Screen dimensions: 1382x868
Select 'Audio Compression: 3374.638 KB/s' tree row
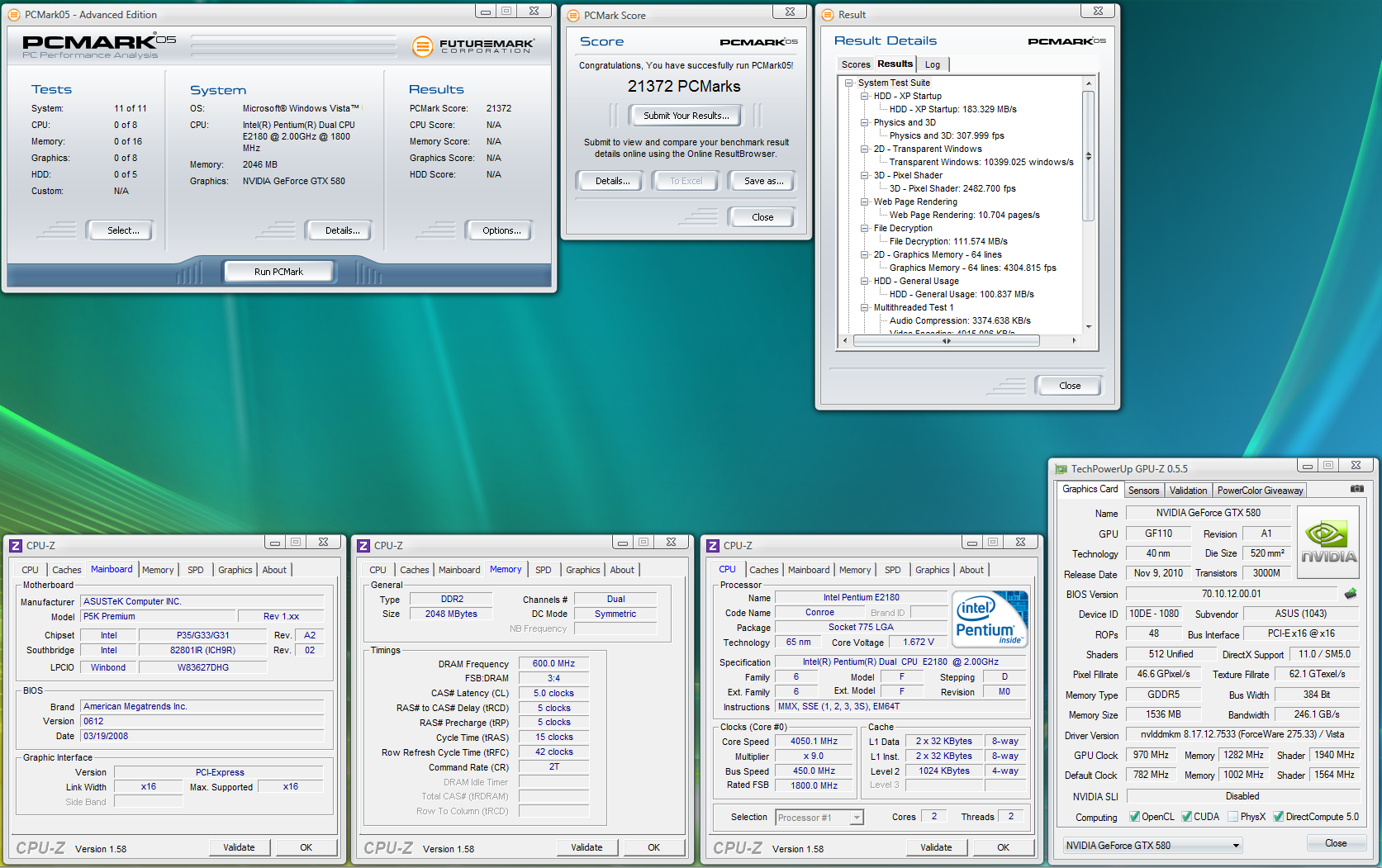[x=960, y=320]
